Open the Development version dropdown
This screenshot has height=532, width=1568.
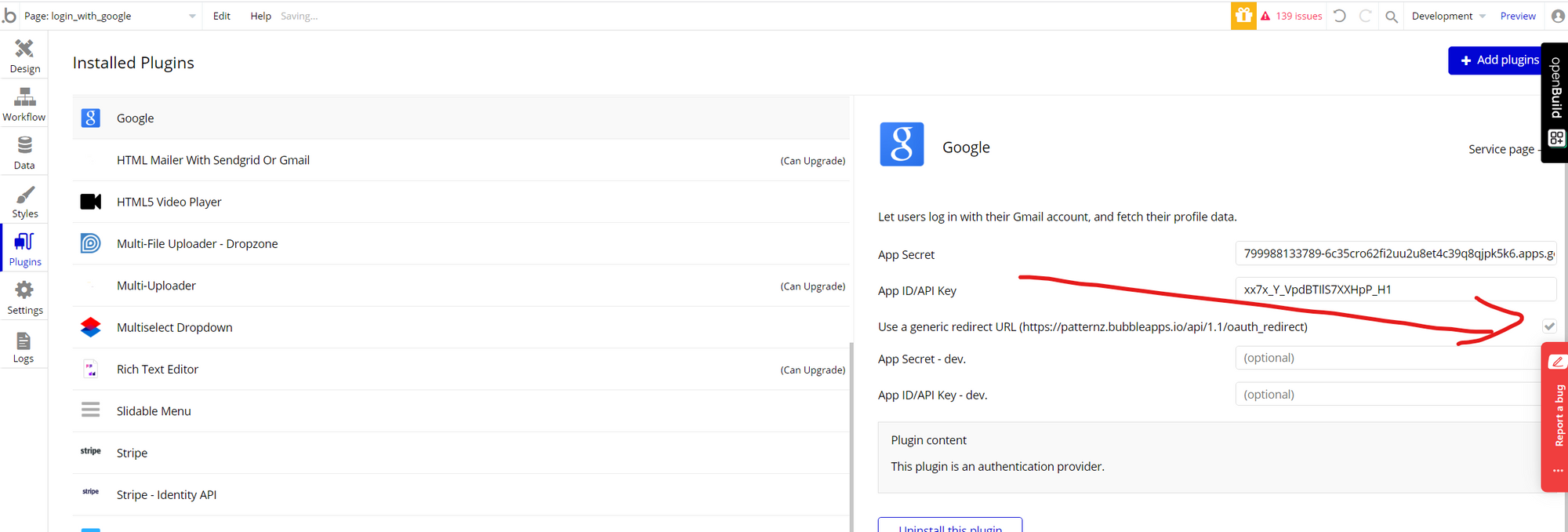pos(1447,16)
